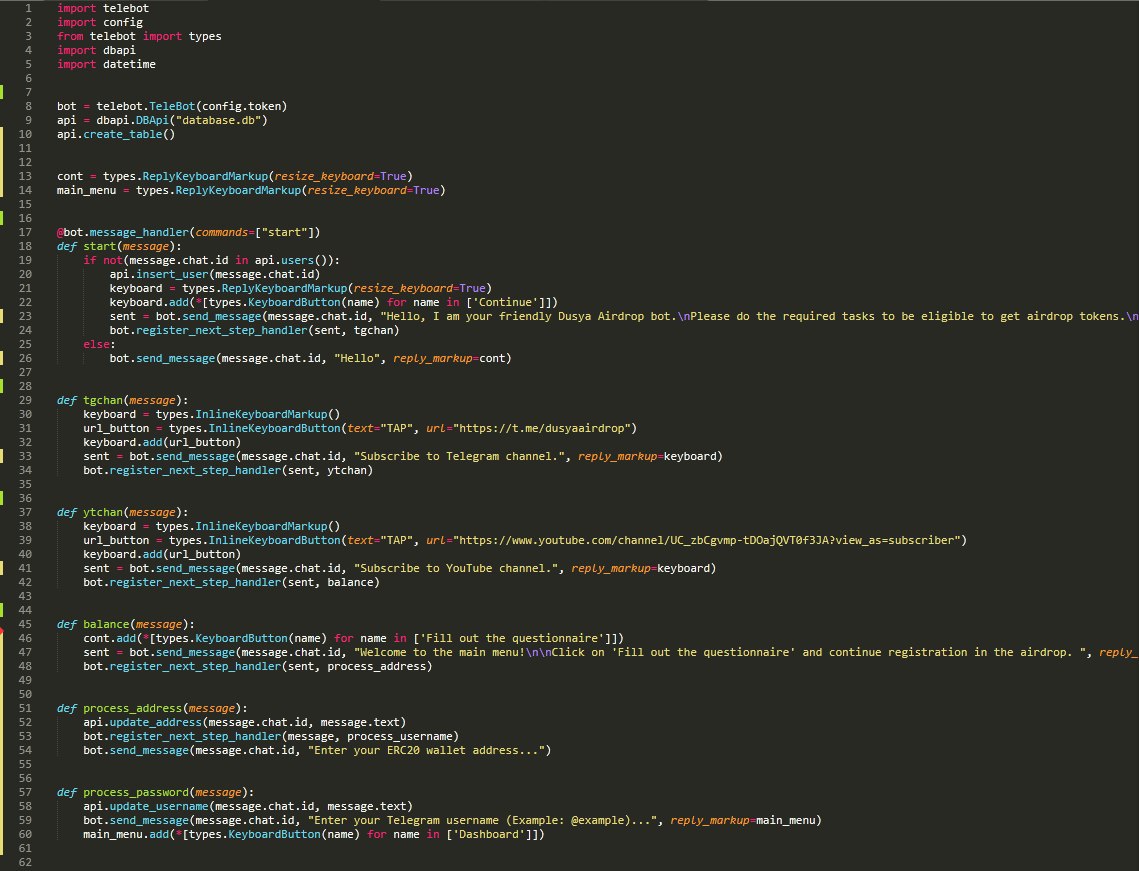Click the "Hello" string on line 26
1139x871 pixels.
point(357,358)
